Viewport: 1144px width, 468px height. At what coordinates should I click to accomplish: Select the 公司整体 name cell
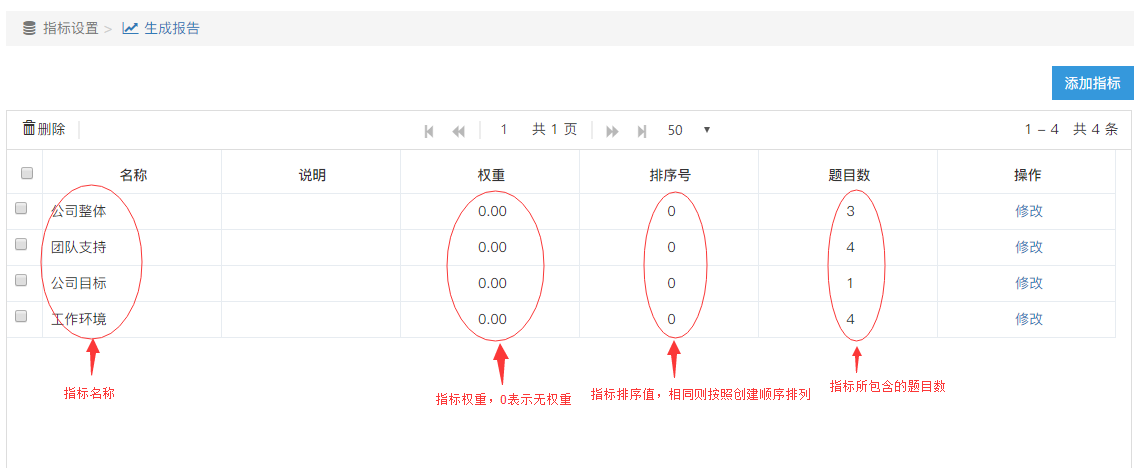[132, 211]
